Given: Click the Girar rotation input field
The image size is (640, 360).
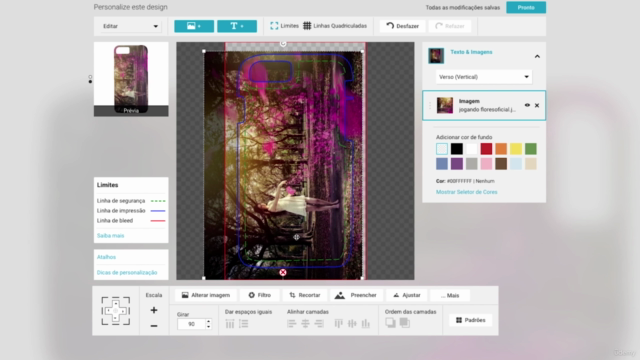Looking at the screenshot, I should click(192, 324).
